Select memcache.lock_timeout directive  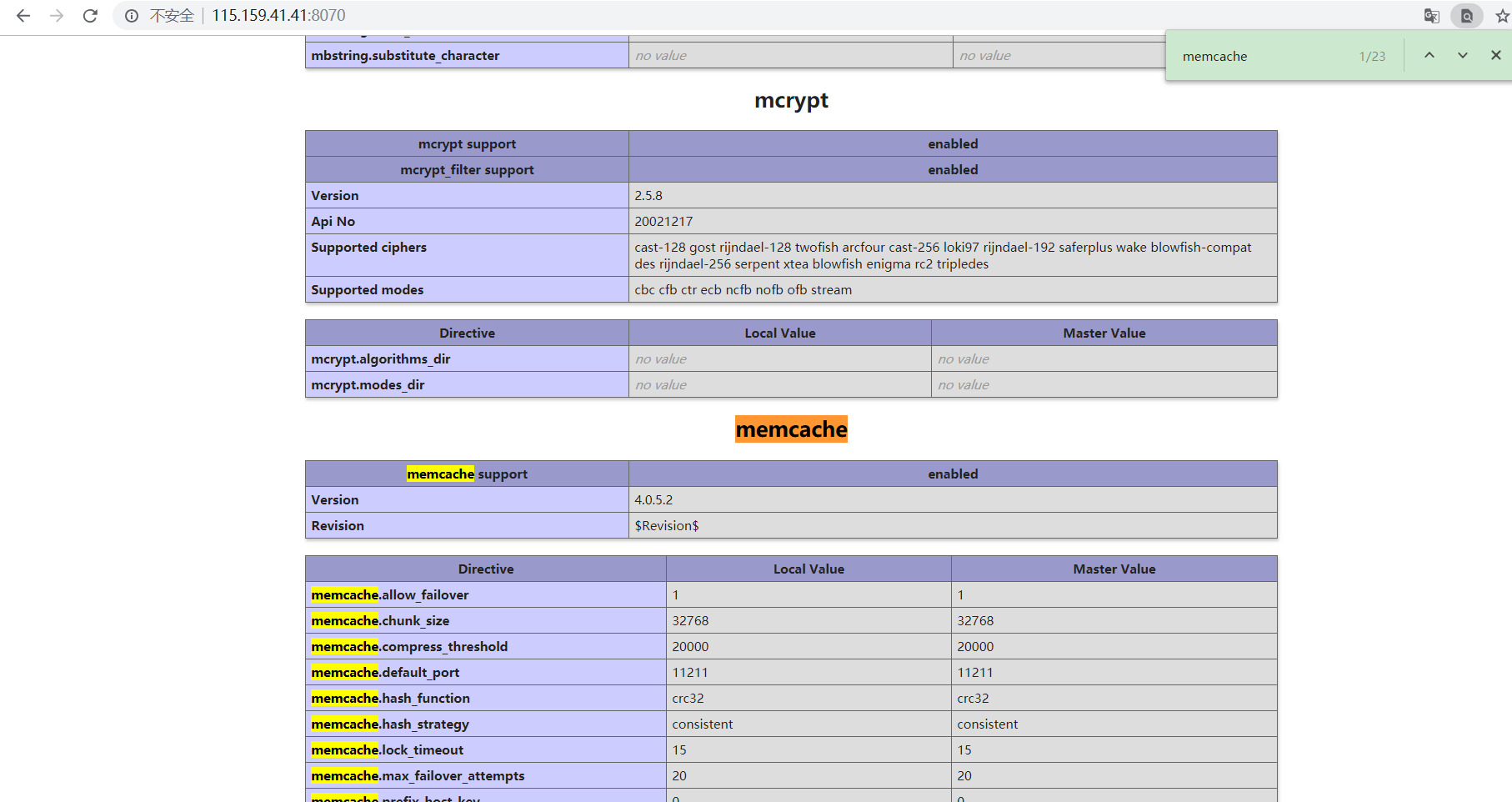(388, 750)
